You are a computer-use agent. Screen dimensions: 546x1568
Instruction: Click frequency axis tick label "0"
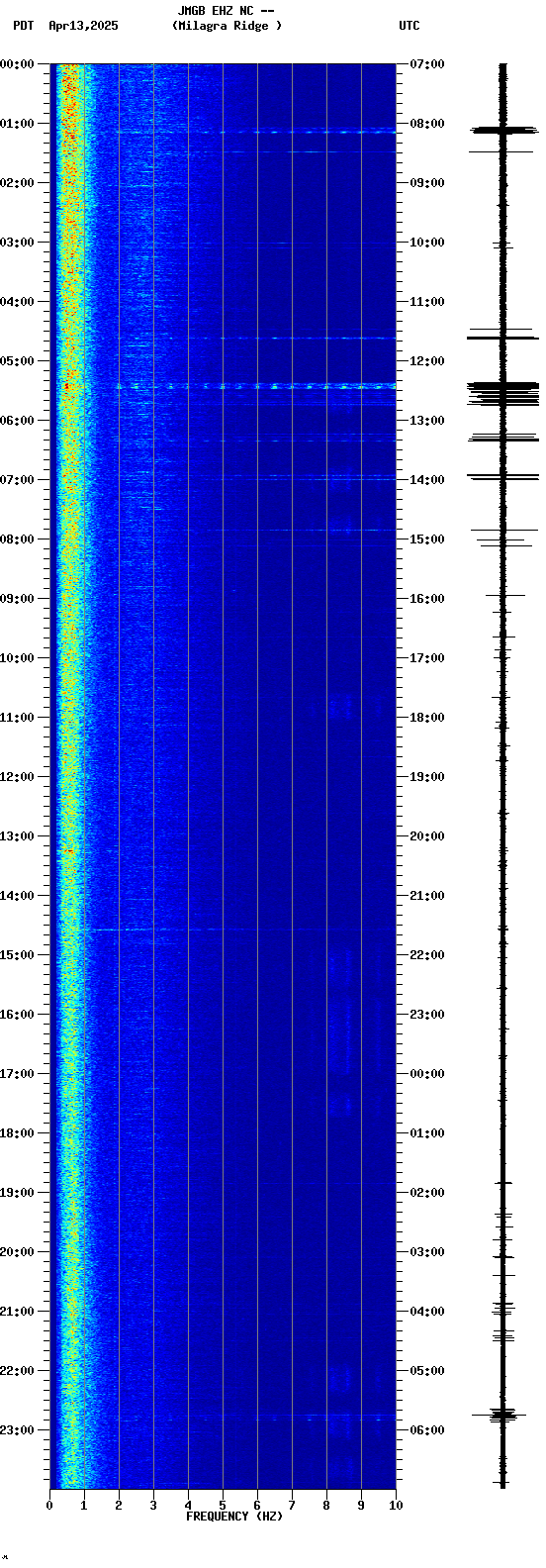[x=49, y=1506]
